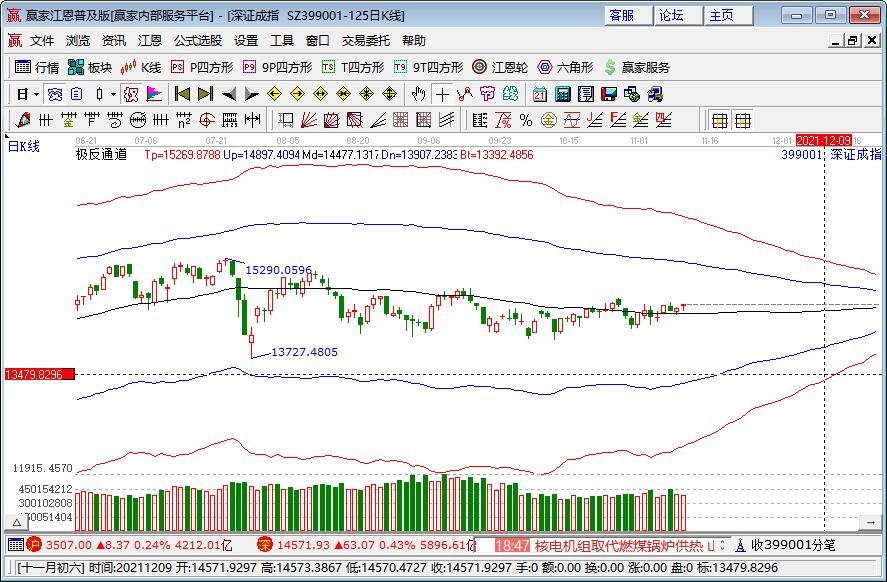Toggle the crosshair cursor button
Viewport: 887px width, 582px height.
442,94
